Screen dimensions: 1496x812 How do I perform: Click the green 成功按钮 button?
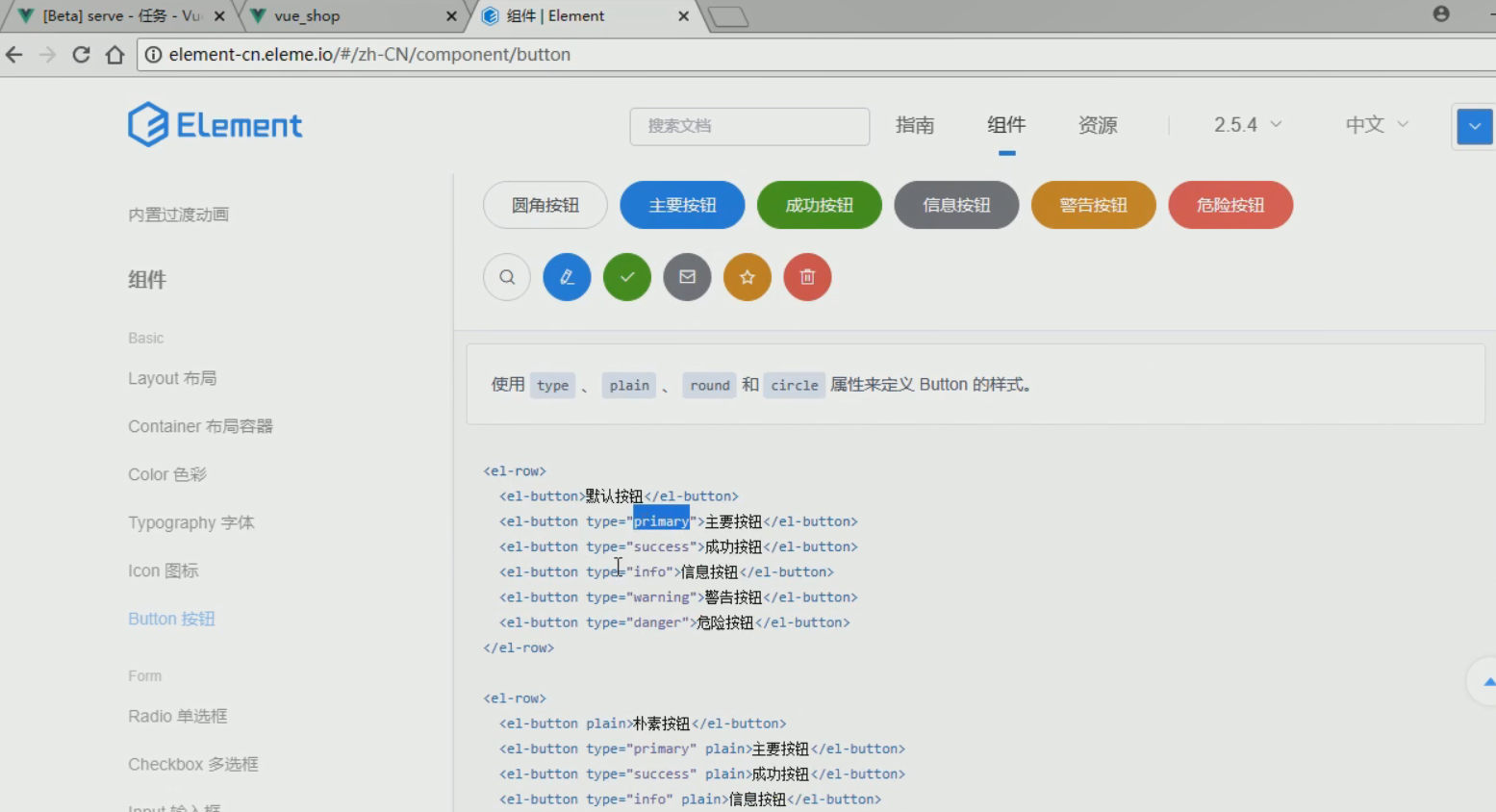(820, 205)
